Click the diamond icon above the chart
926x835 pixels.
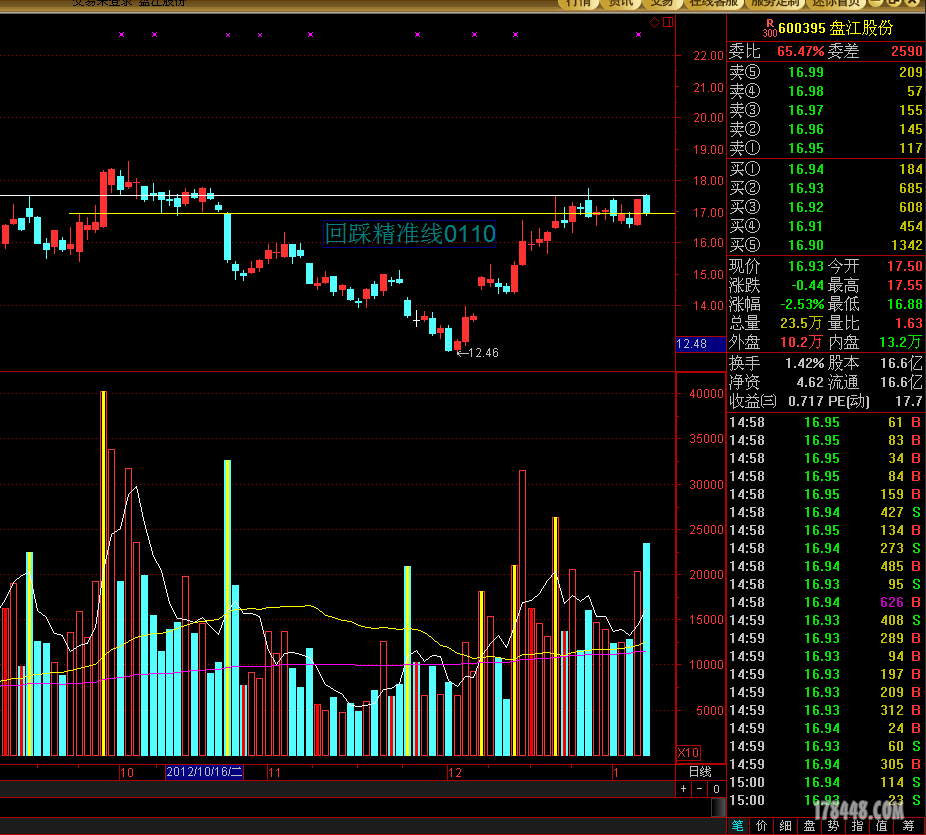coord(654,21)
